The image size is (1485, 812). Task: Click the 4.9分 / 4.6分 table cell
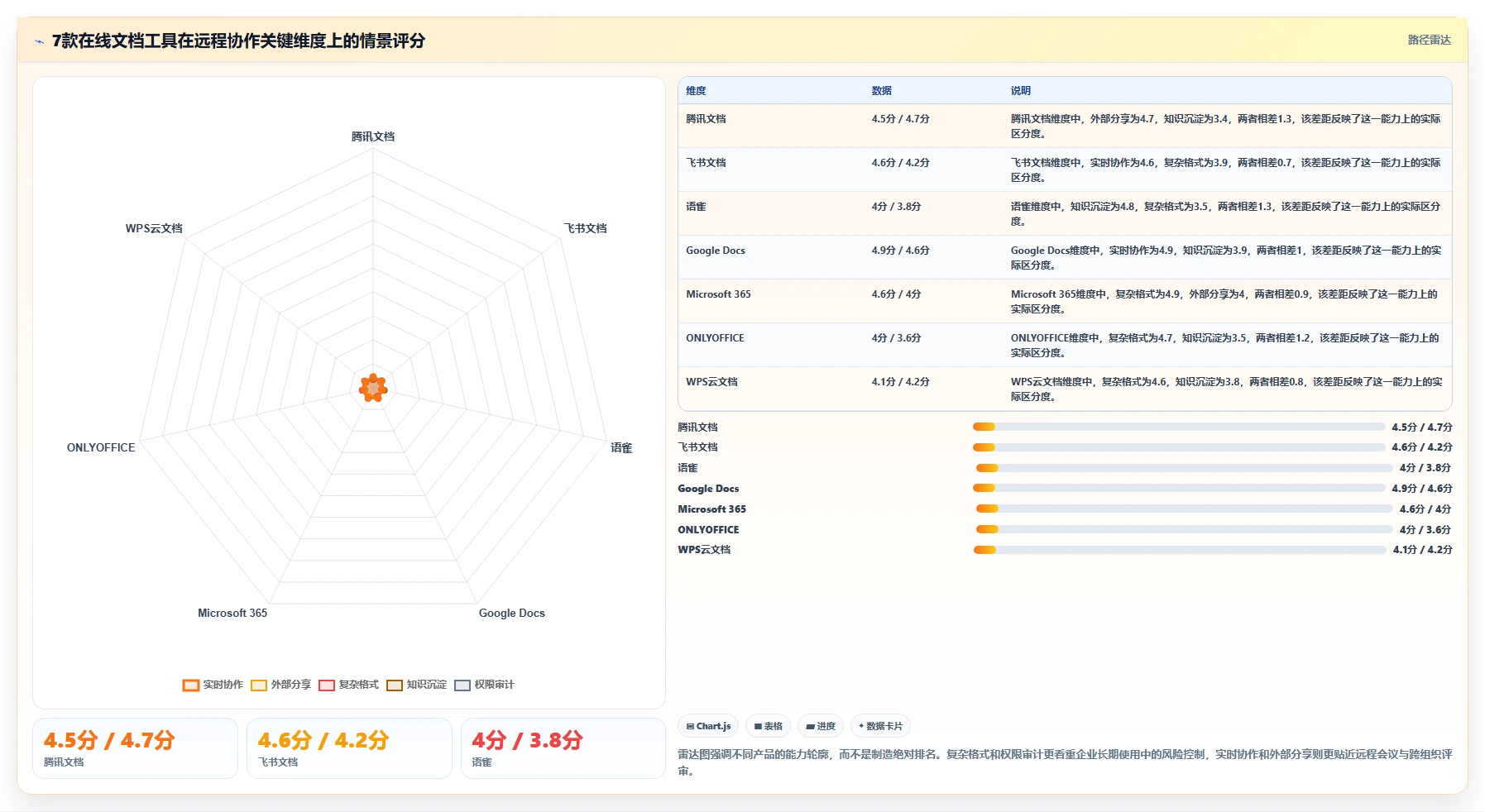click(x=933, y=257)
